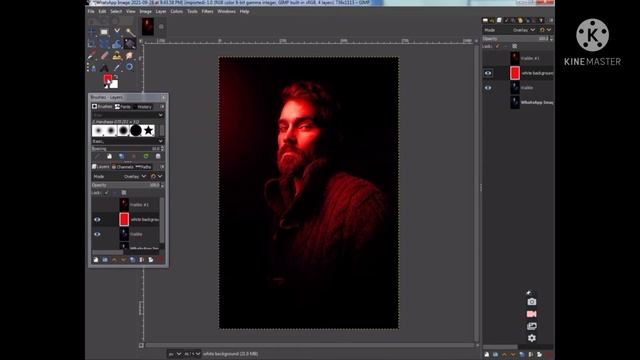
Task: Lower layer button in floating dock
Action: click(123, 260)
